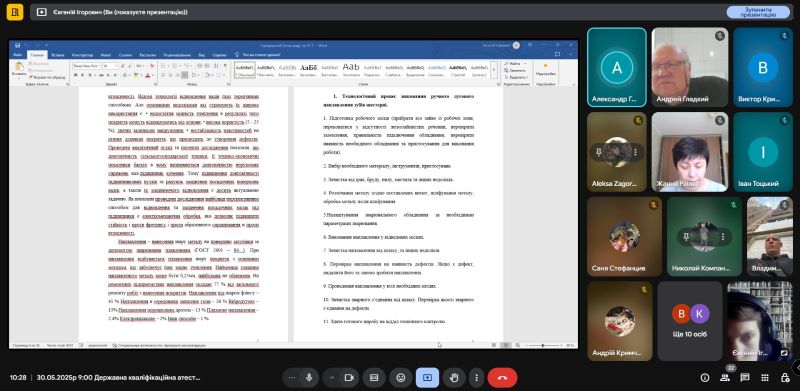Open the three-dot more options menu
The image size is (800, 391).
coord(476,378)
